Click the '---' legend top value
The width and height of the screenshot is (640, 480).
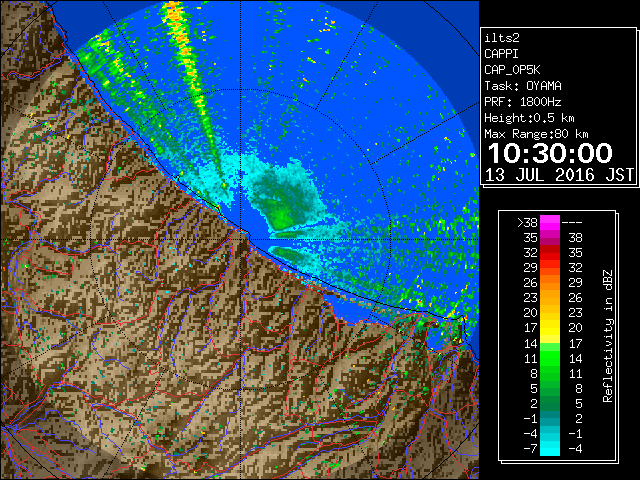click(572, 223)
